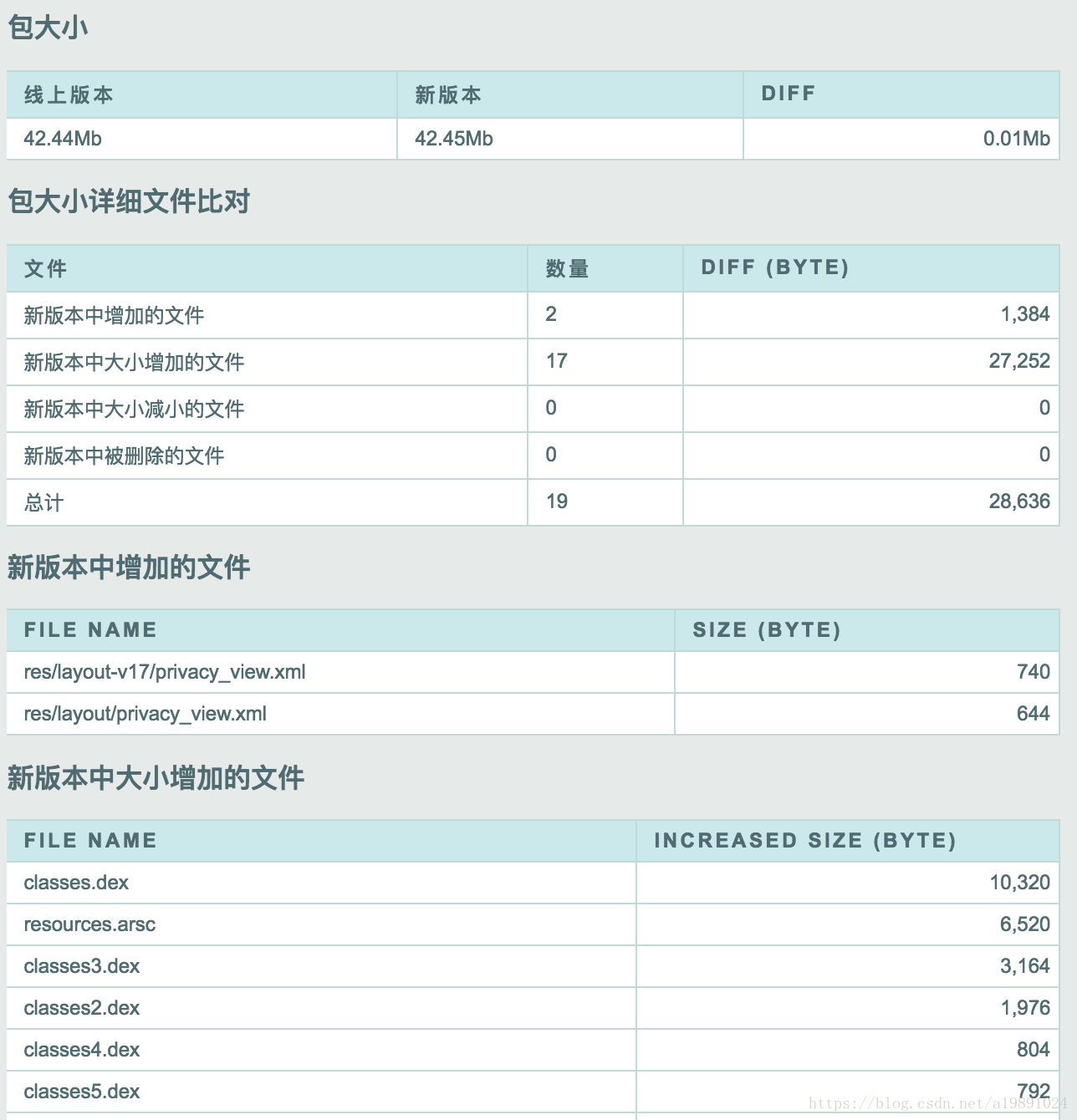This screenshot has height=1120, width=1077.
Task: Click the 0.01Mb diff value
Action: (x=1016, y=139)
